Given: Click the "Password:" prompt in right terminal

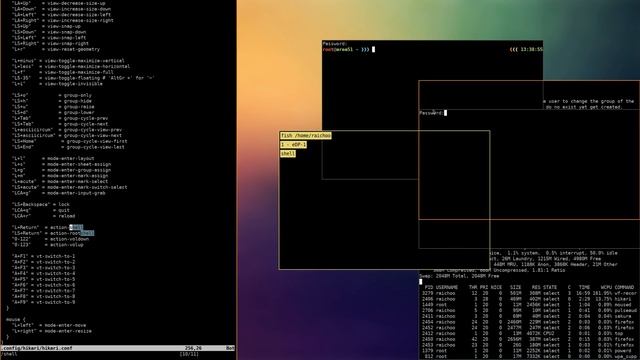Looking at the screenshot, I should pyautogui.click(x=431, y=113).
